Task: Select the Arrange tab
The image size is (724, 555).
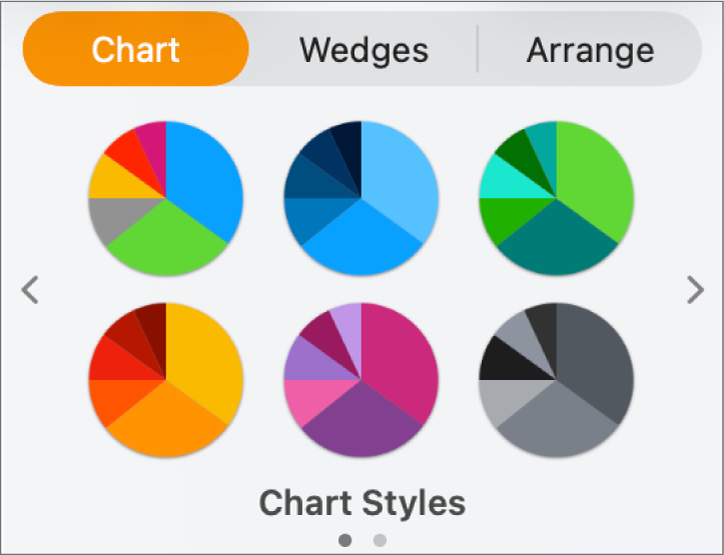Action: pyautogui.click(x=590, y=49)
